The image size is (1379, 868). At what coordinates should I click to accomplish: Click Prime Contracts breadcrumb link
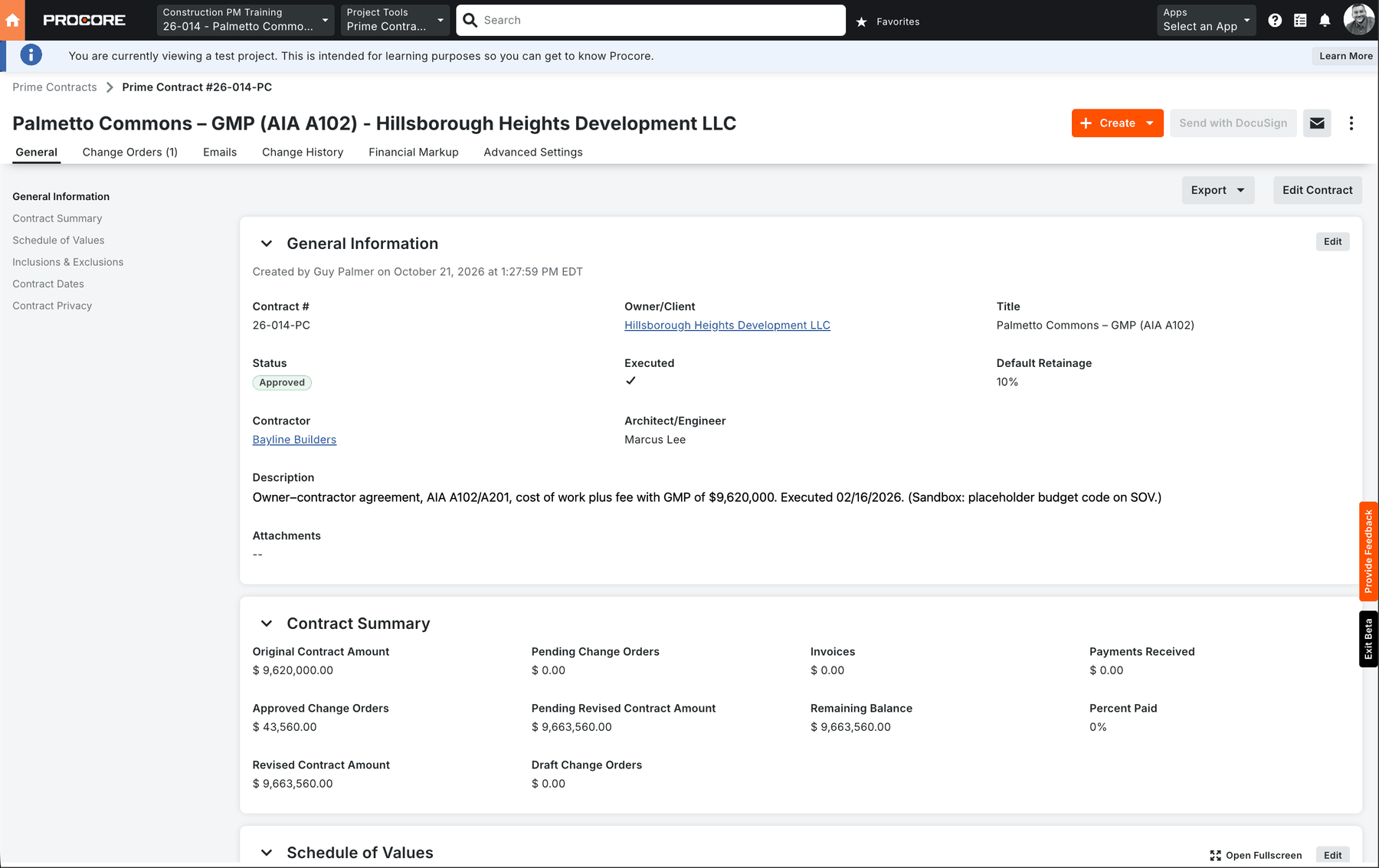click(x=54, y=87)
